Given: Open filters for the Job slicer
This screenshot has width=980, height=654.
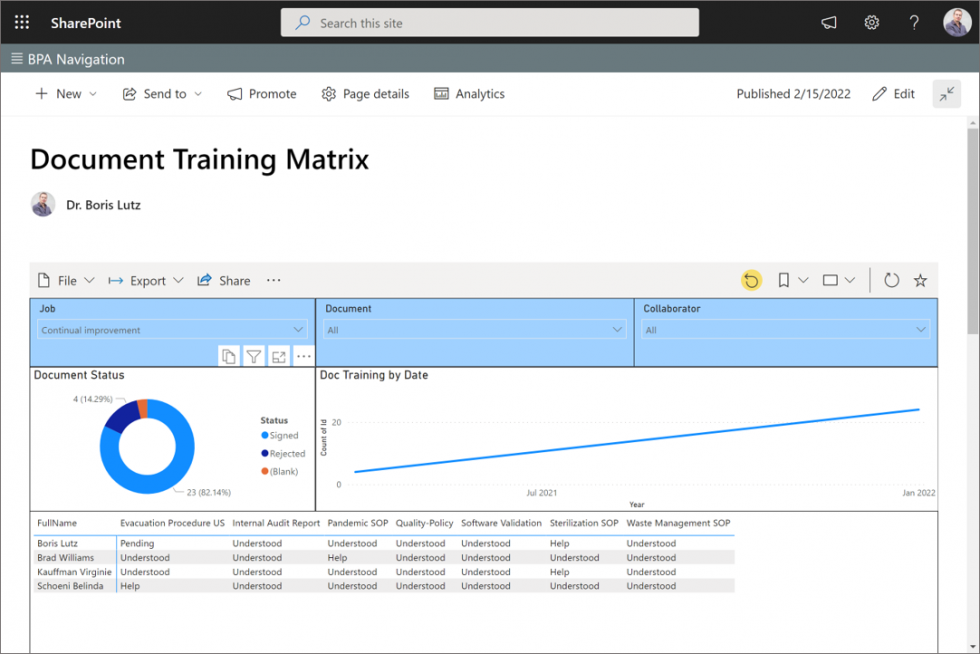Looking at the screenshot, I should [x=254, y=356].
